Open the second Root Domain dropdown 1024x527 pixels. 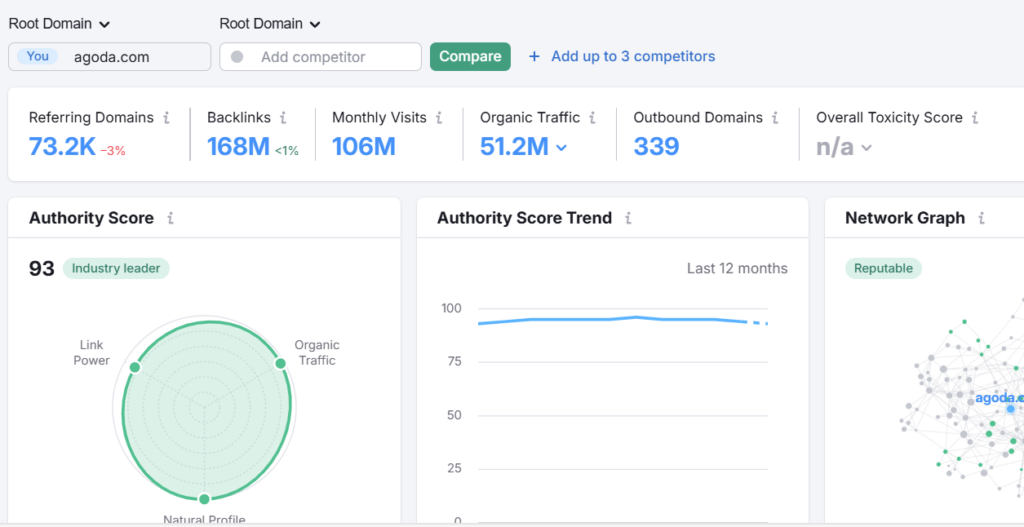270,24
